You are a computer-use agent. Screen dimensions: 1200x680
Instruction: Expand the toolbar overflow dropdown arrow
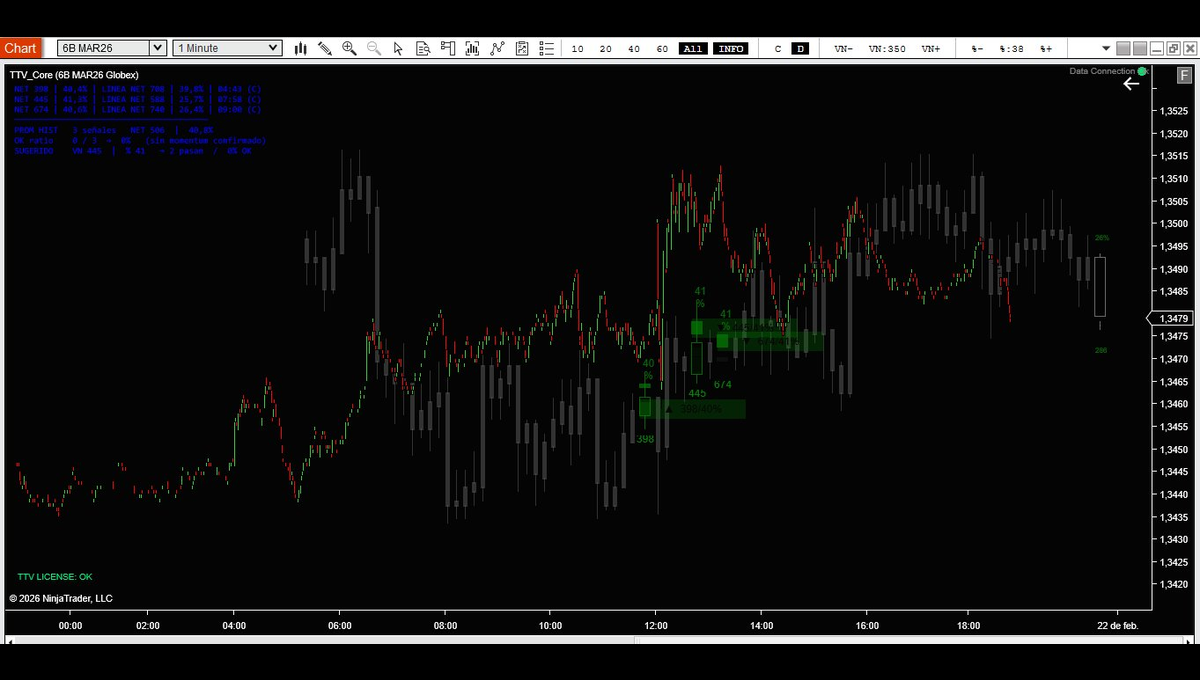coord(1107,48)
